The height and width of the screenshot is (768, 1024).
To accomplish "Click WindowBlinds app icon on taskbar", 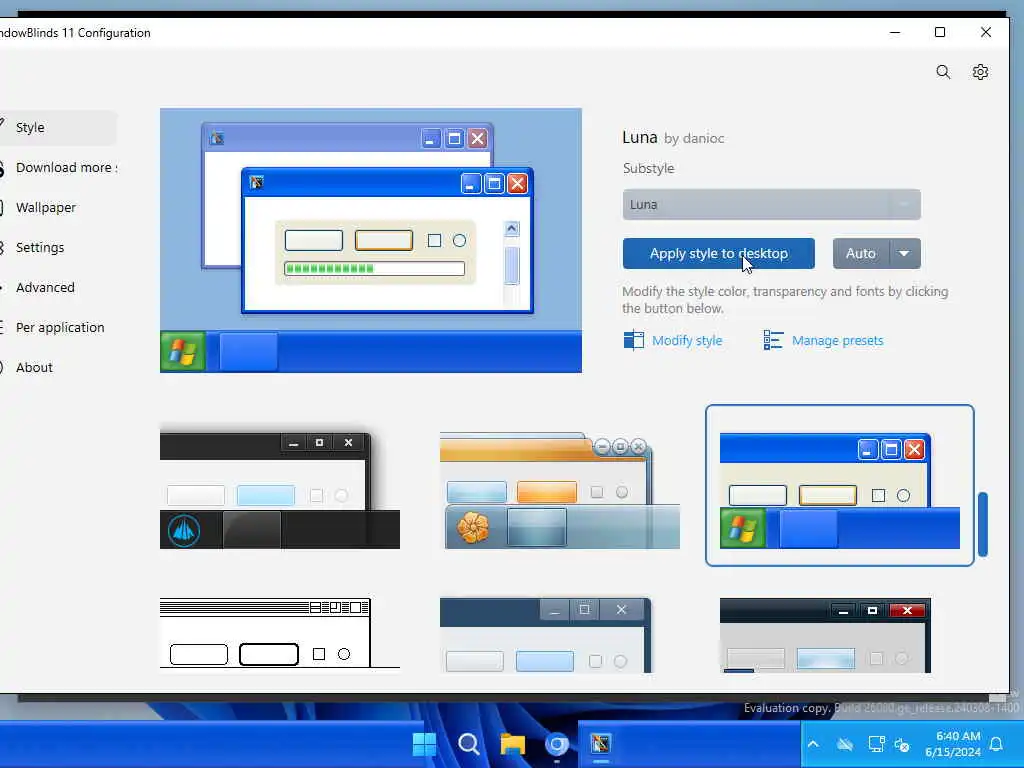I will tap(601, 744).
